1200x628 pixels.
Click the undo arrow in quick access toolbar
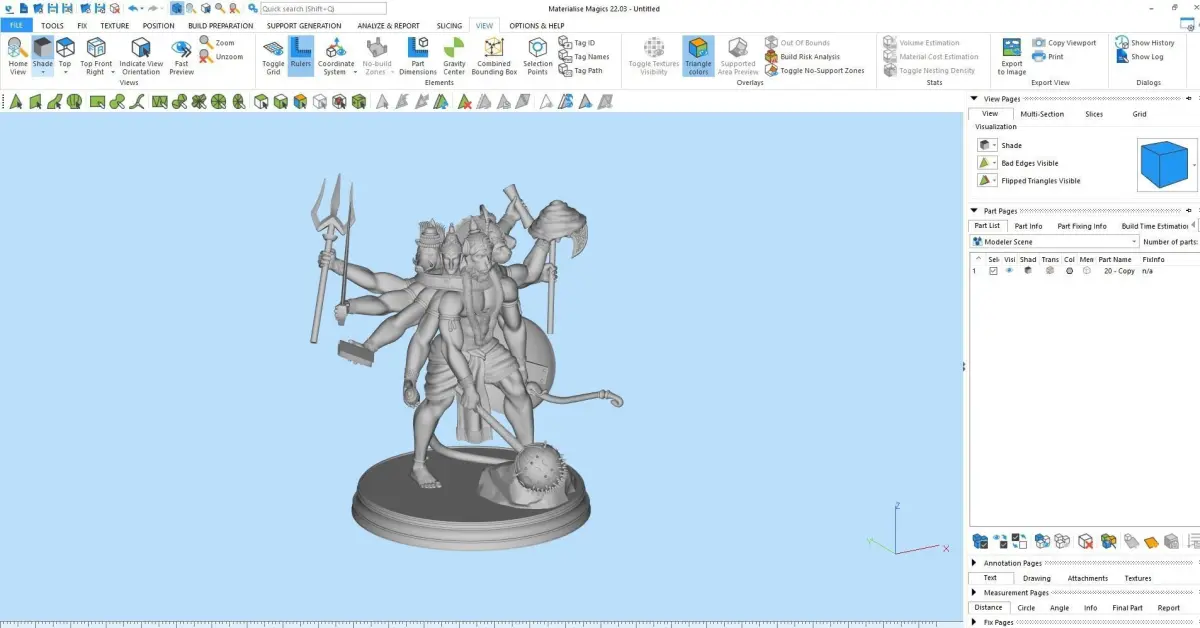tap(132, 9)
